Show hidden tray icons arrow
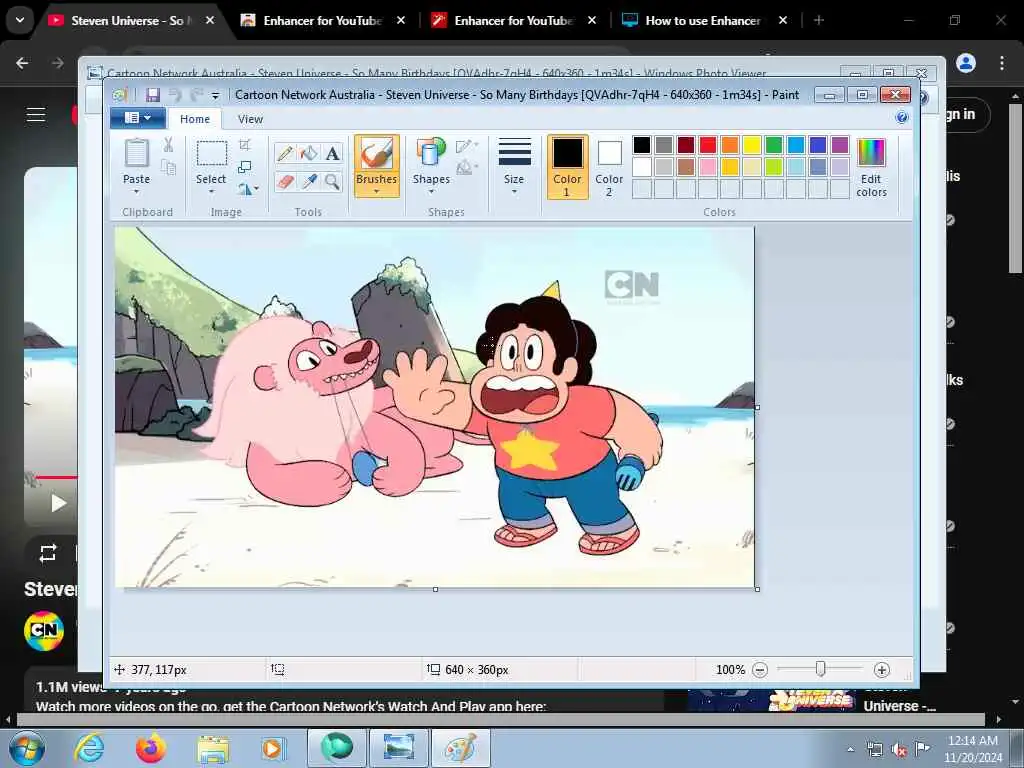Screen dimensions: 1024x768 point(850,749)
